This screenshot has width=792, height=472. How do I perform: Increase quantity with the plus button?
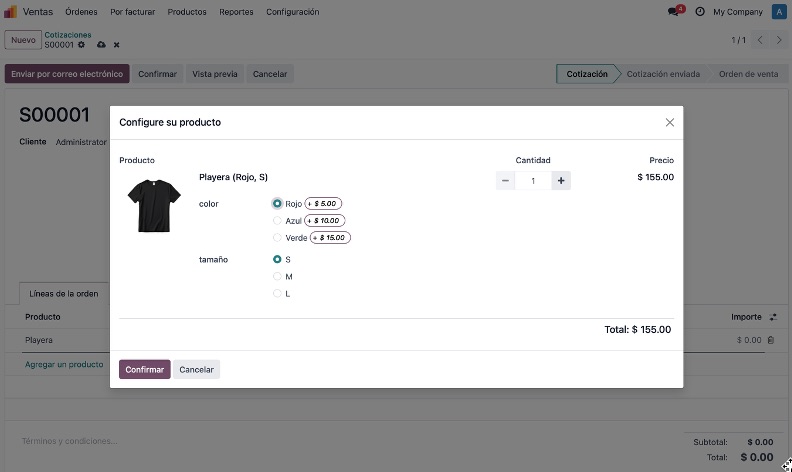point(561,180)
